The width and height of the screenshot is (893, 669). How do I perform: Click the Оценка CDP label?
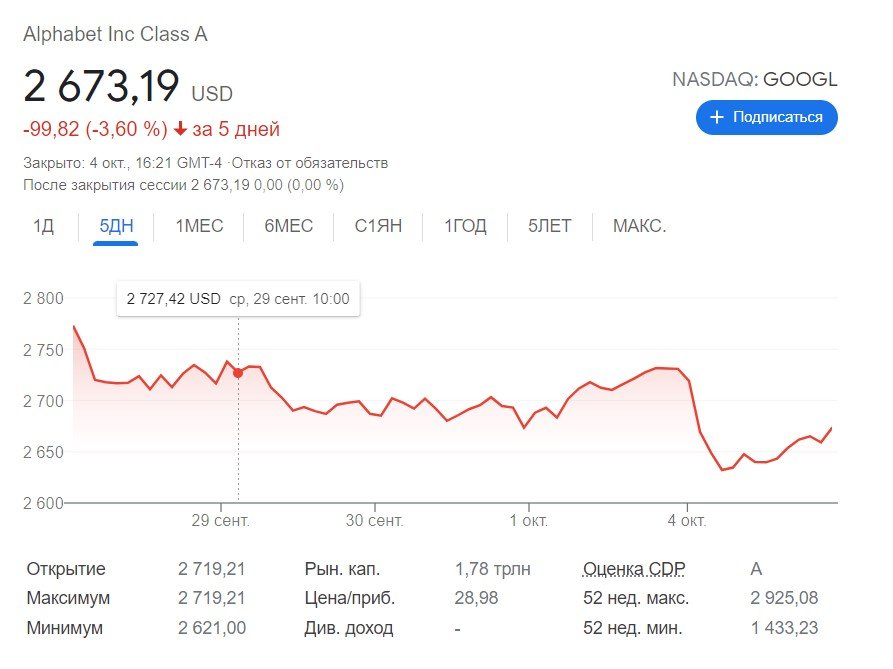coord(634,569)
